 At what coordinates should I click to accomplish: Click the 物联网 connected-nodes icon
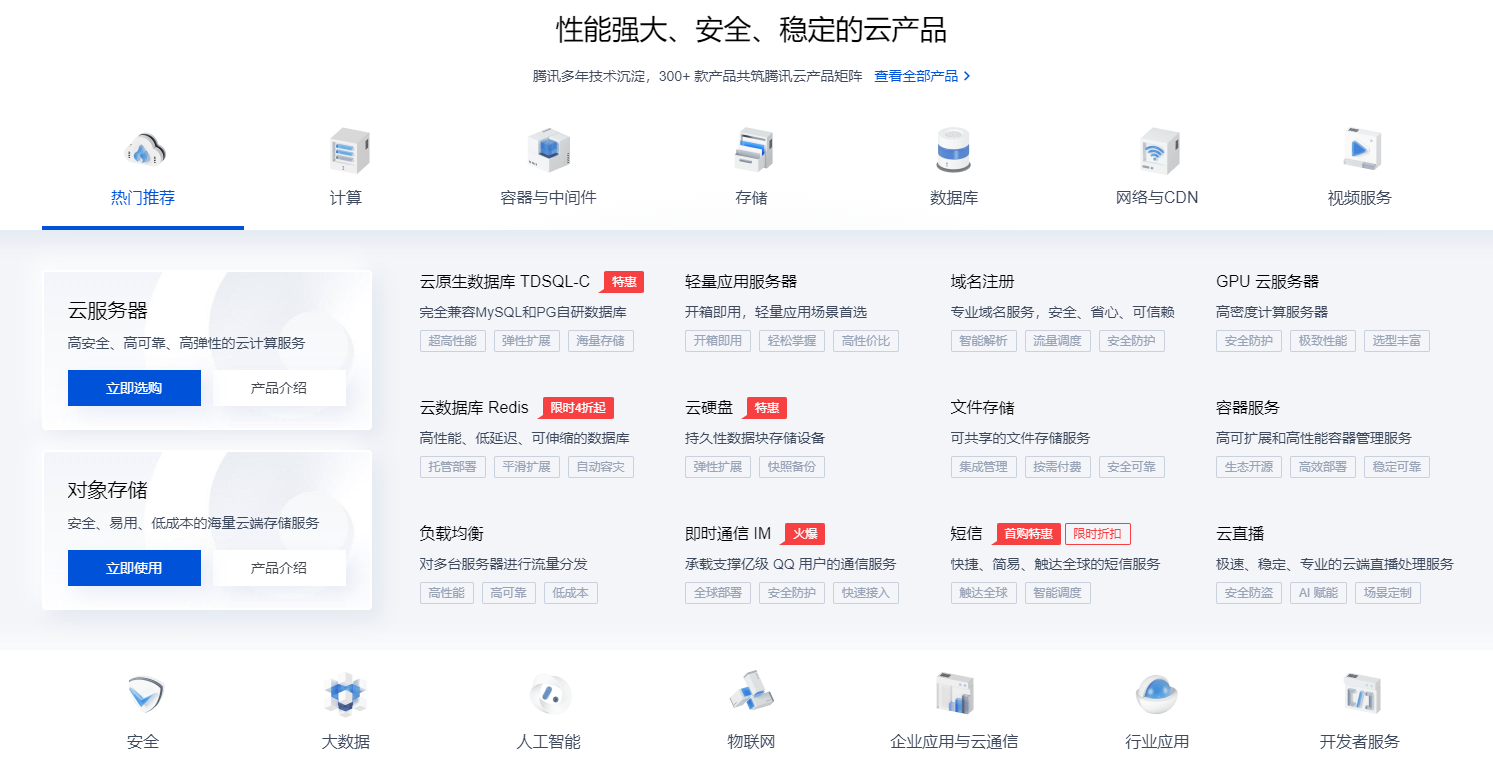pyautogui.click(x=752, y=692)
